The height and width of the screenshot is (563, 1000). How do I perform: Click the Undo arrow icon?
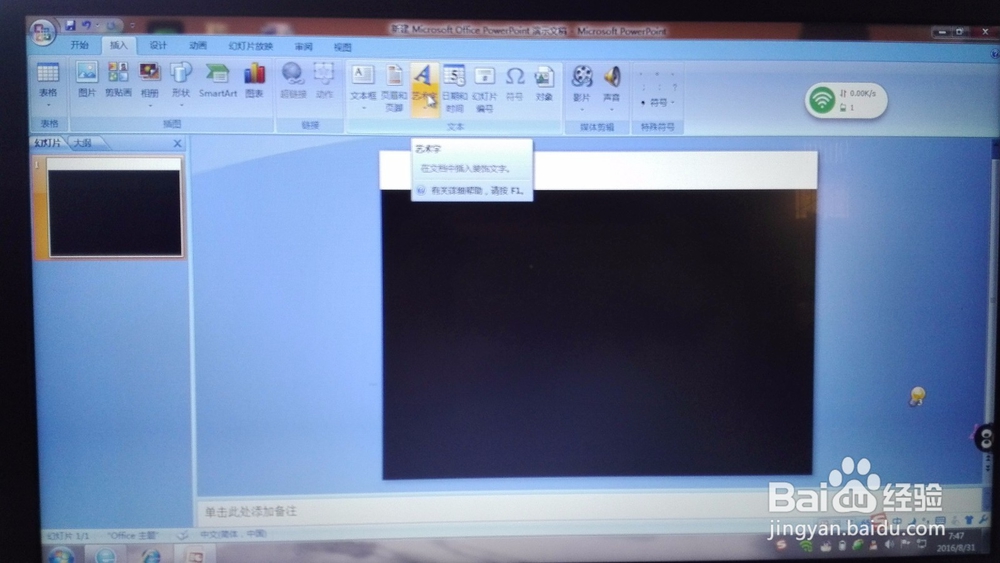(x=86, y=26)
